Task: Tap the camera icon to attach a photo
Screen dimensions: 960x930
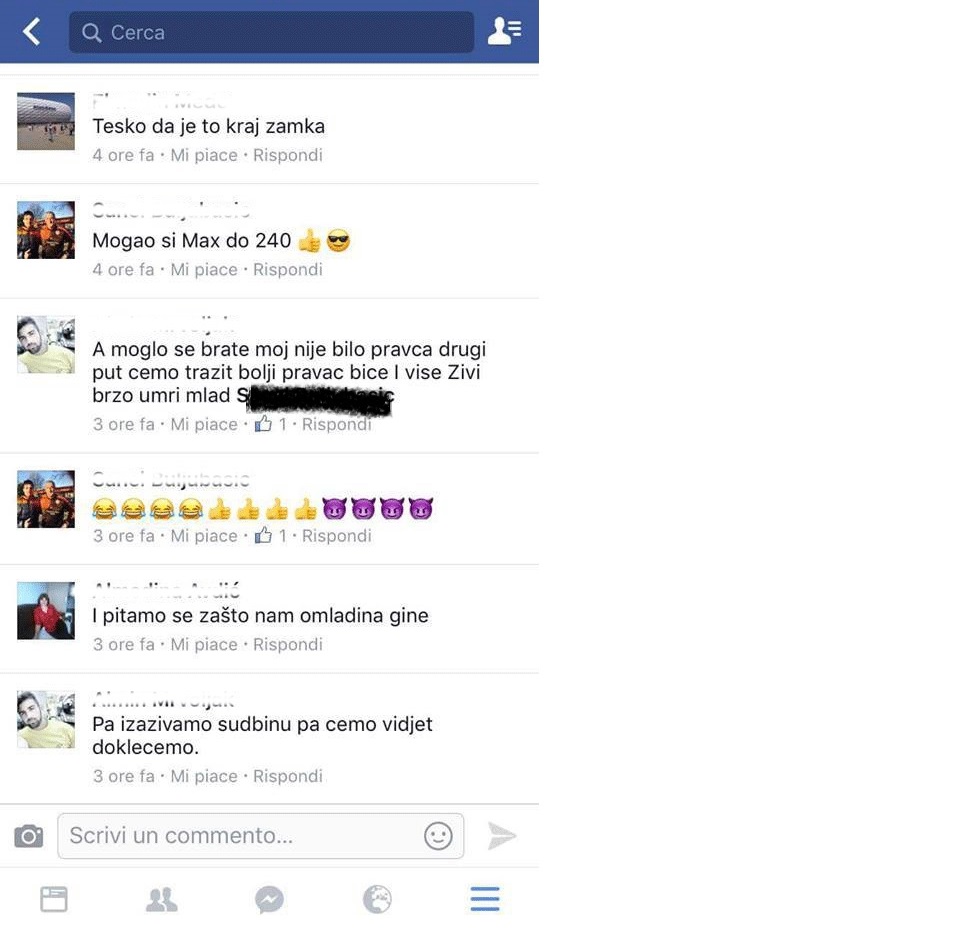Action: 29,836
